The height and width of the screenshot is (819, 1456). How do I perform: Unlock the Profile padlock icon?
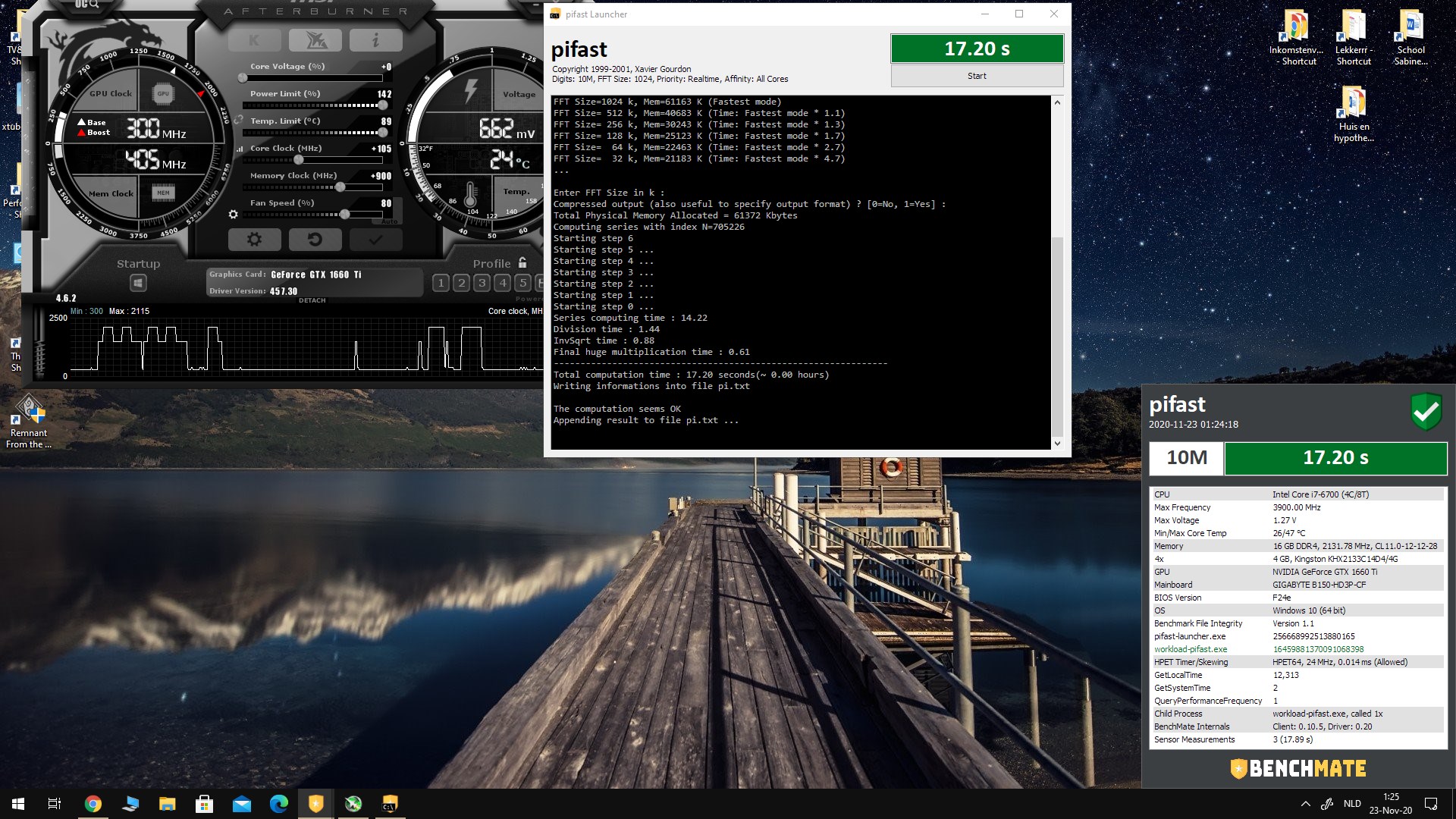point(522,263)
